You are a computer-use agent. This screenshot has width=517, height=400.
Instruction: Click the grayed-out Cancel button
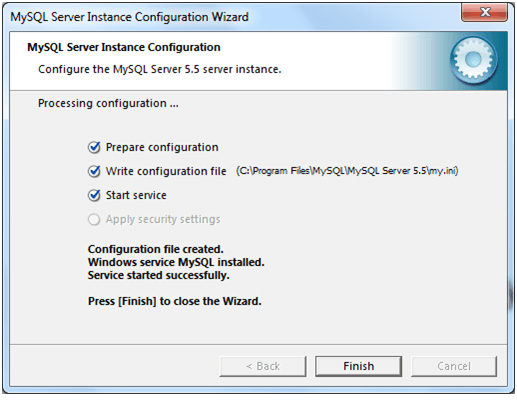click(454, 366)
